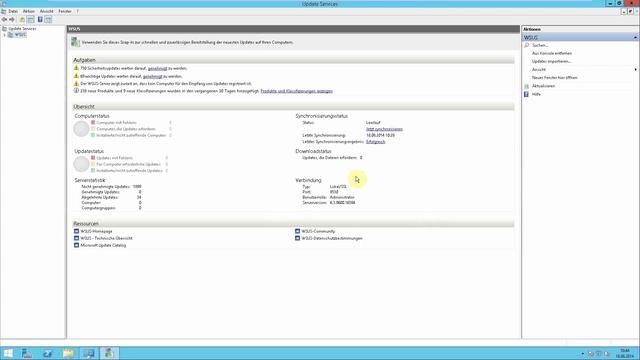Click the Updates mit Fehlern legend entry

coord(114,158)
